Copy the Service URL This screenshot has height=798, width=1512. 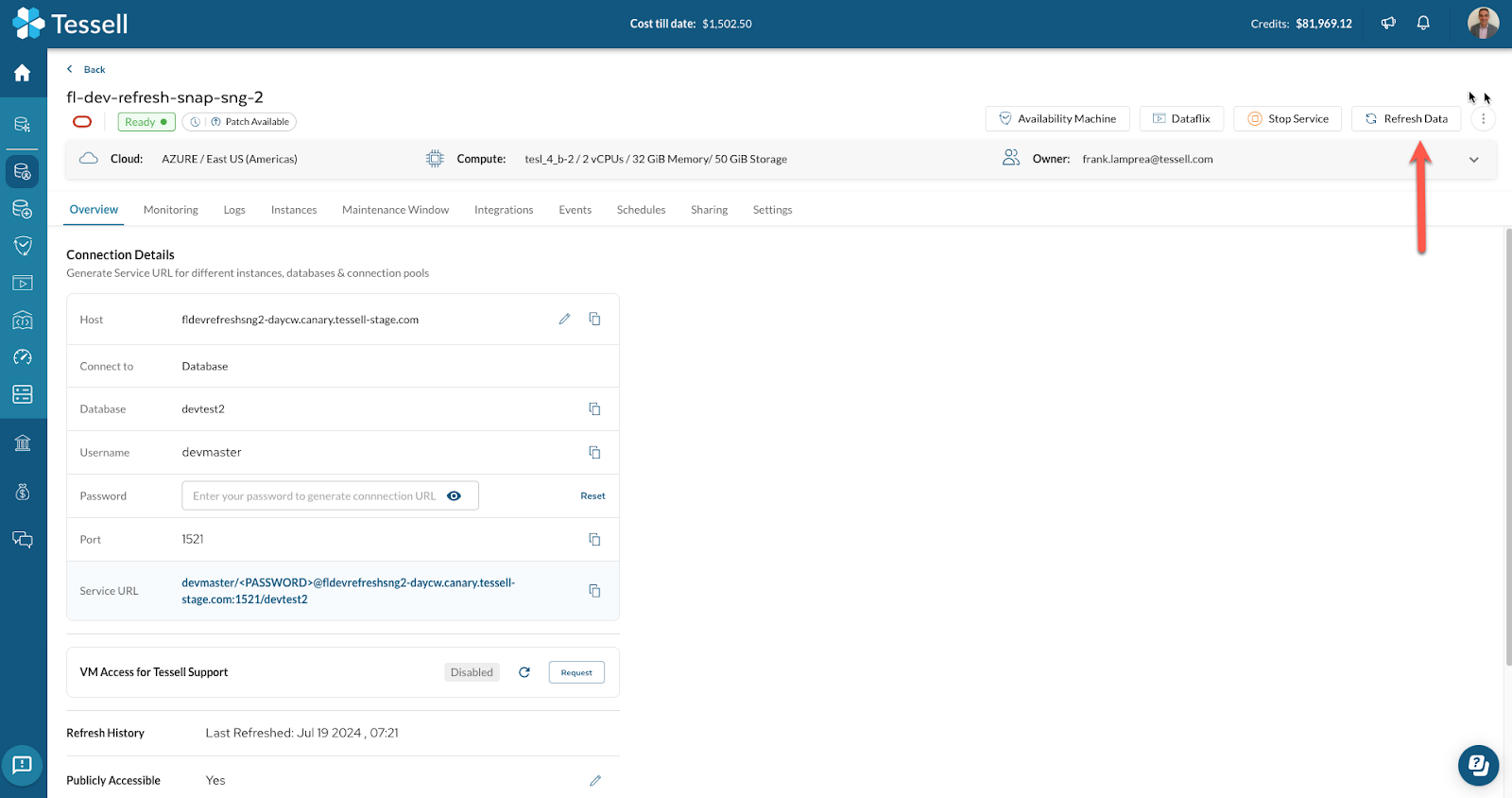[594, 590]
